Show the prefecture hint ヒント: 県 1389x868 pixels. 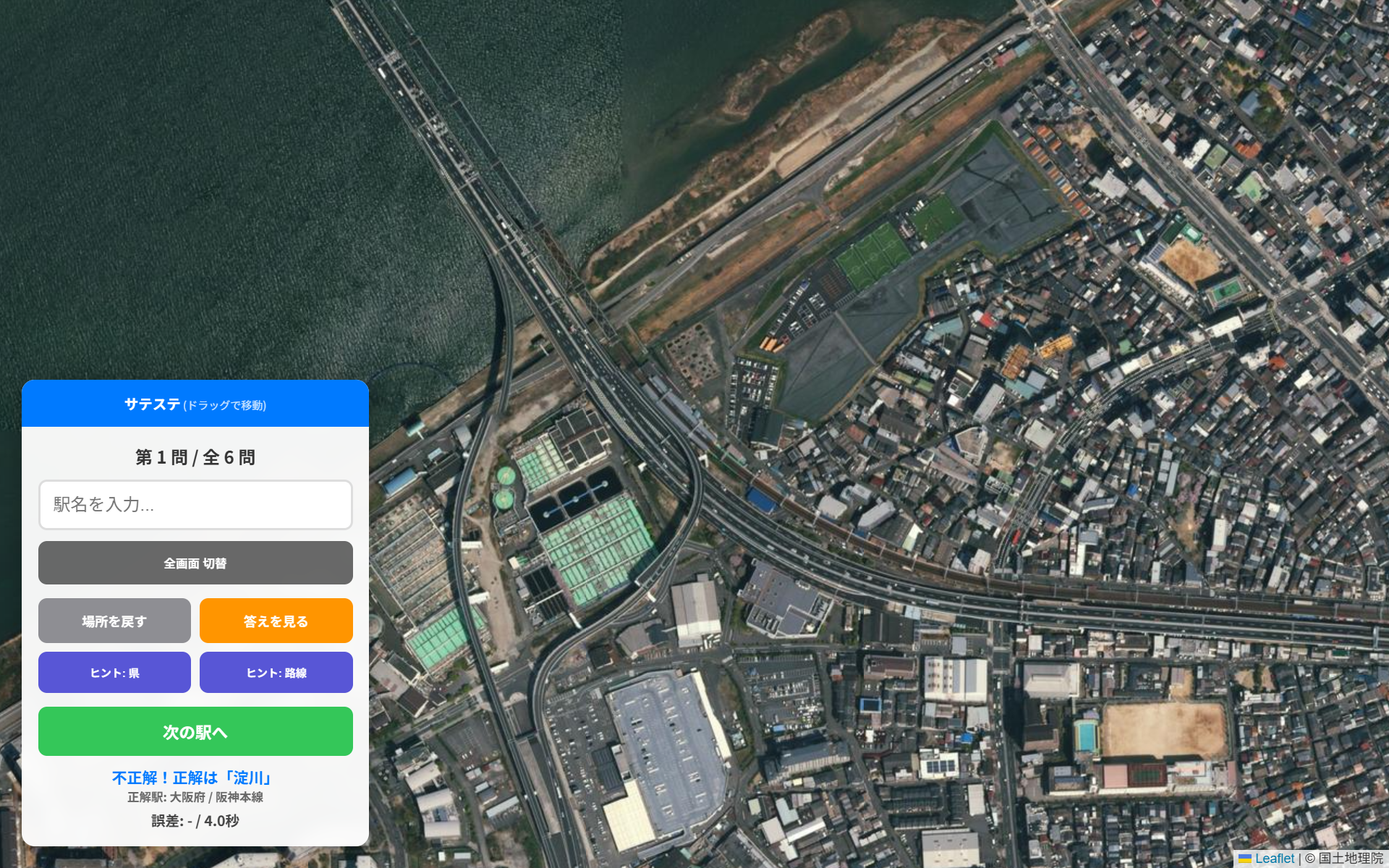tap(114, 673)
